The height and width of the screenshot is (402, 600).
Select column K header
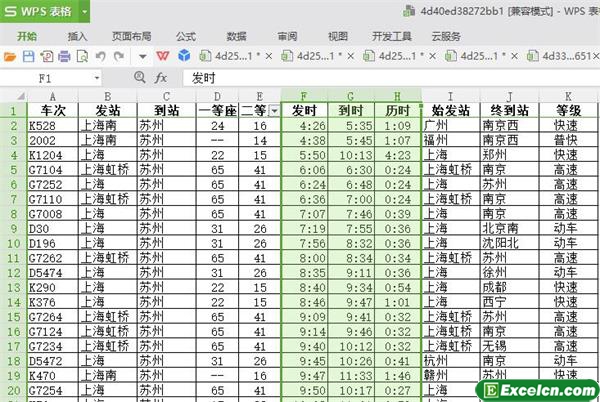coord(568,96)
